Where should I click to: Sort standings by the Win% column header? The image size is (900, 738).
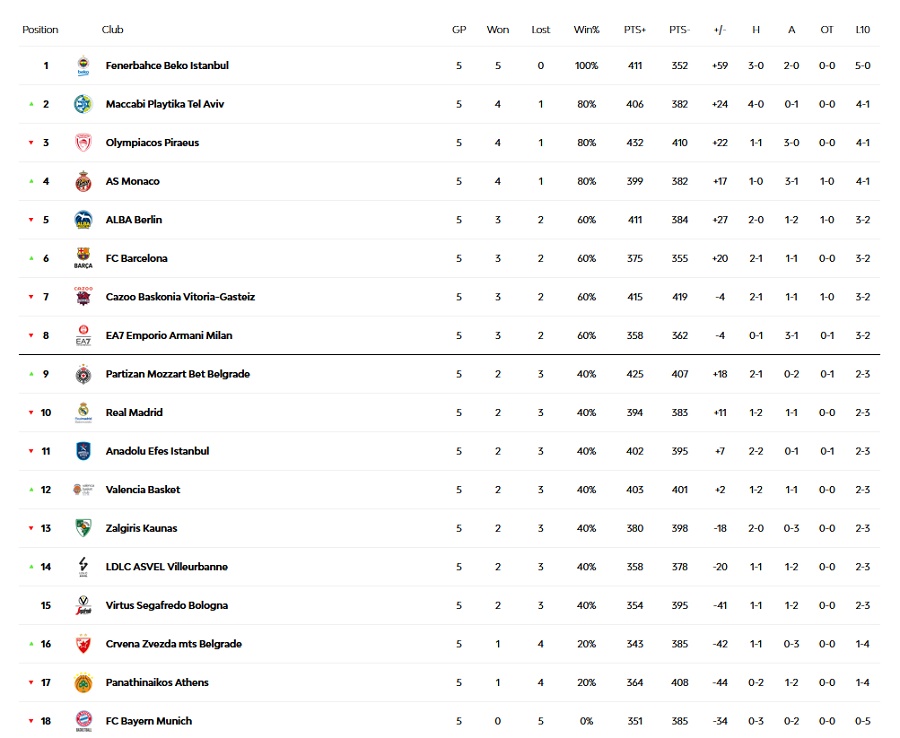click(586, 29)
